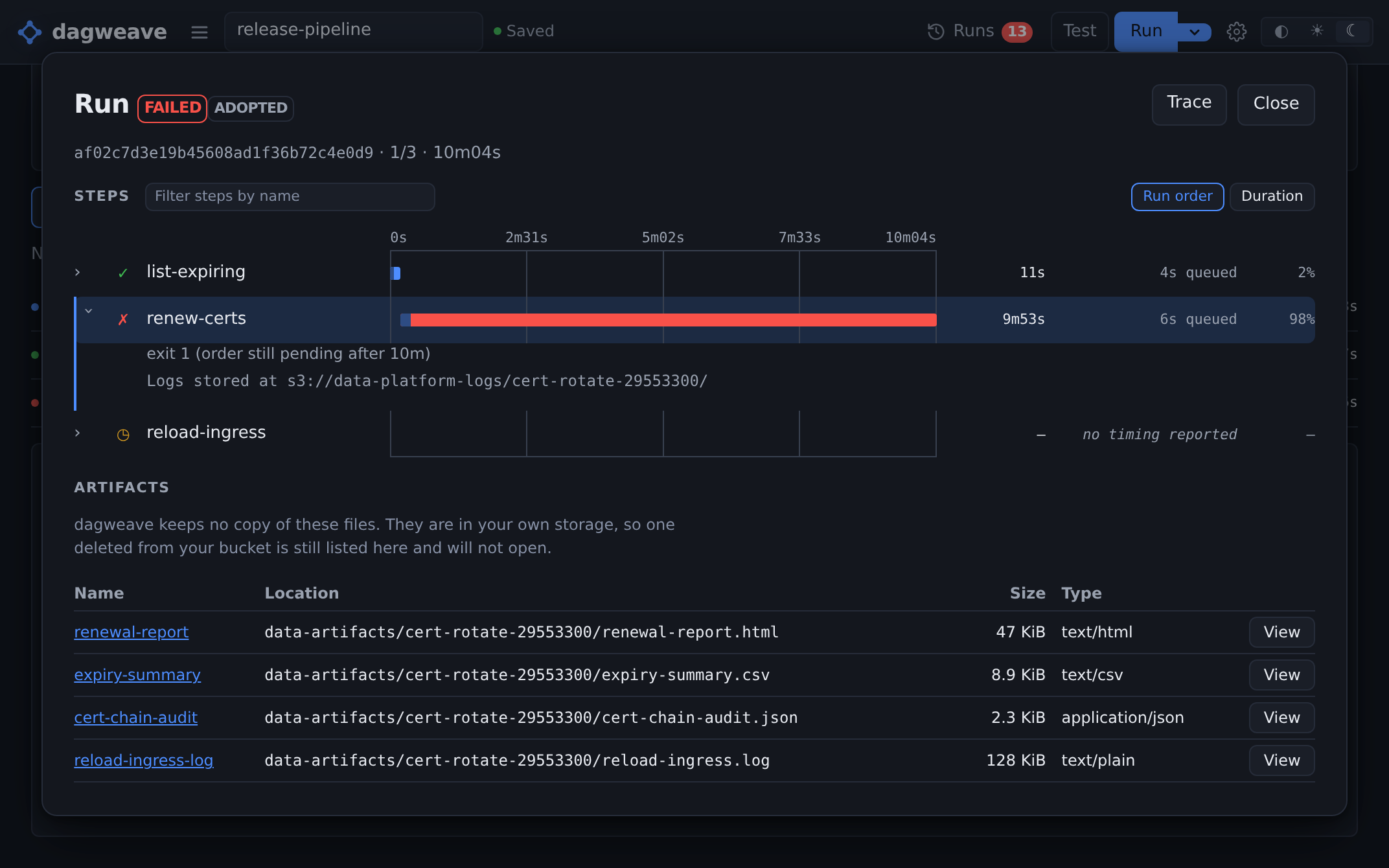The width and height of the screenshot is (1389, 868).
Task: Click the blue Run button
Action: coord(1146,31)
